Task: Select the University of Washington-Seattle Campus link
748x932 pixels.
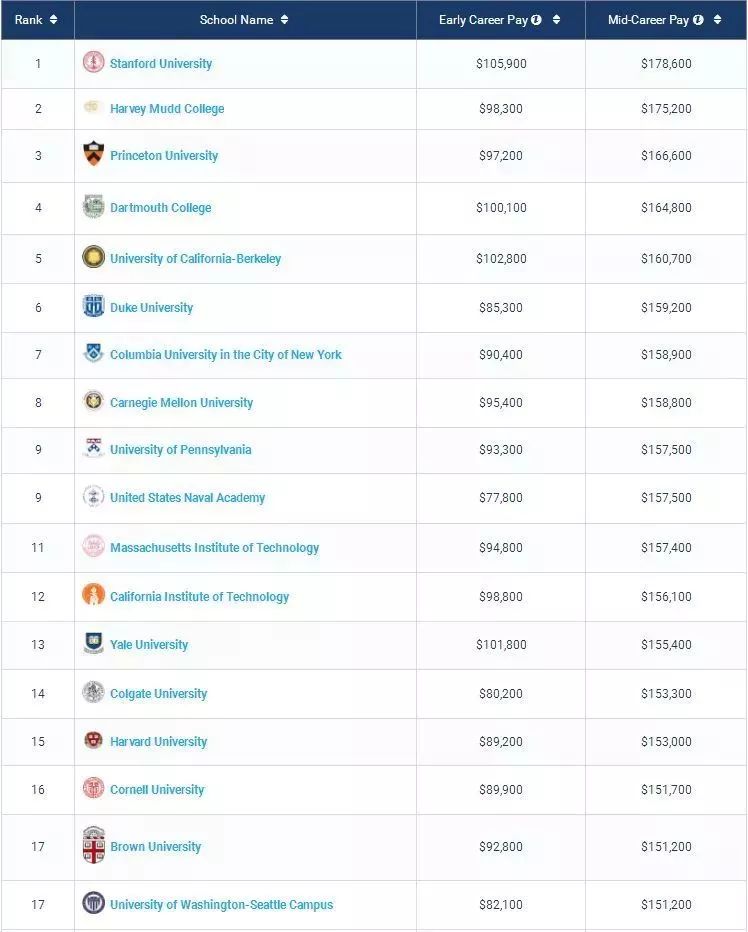Action: click(x=221, y=905)
